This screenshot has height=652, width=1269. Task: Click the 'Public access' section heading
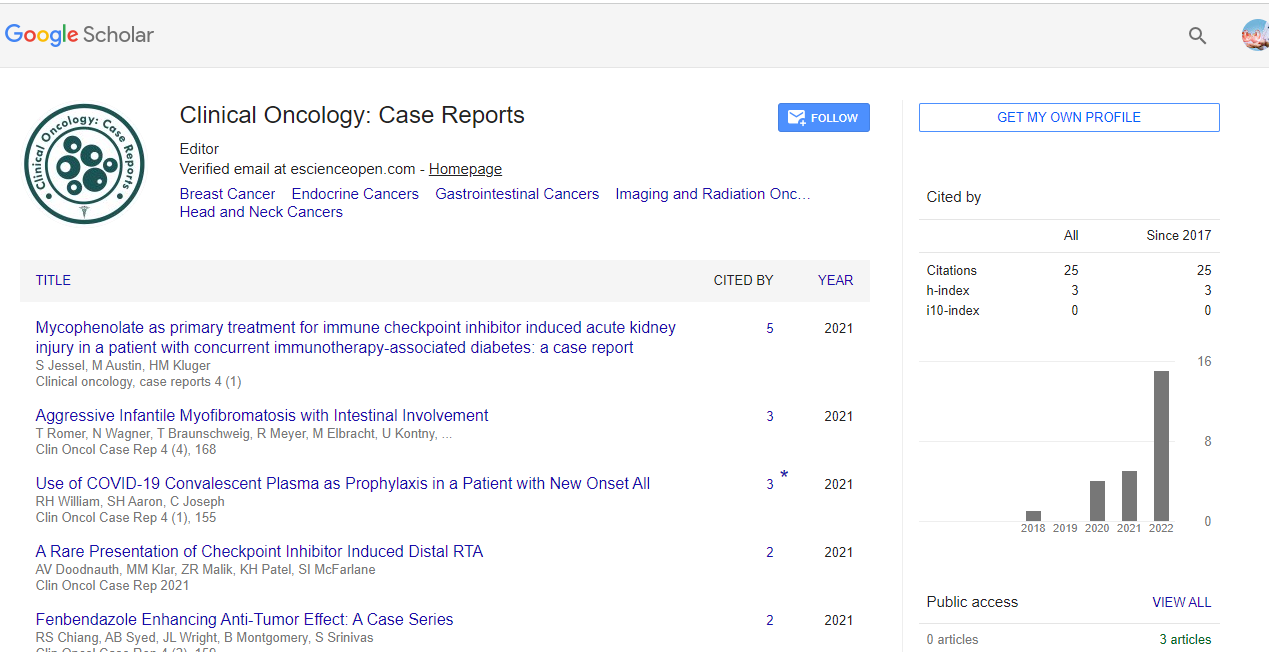coord(972,602)
